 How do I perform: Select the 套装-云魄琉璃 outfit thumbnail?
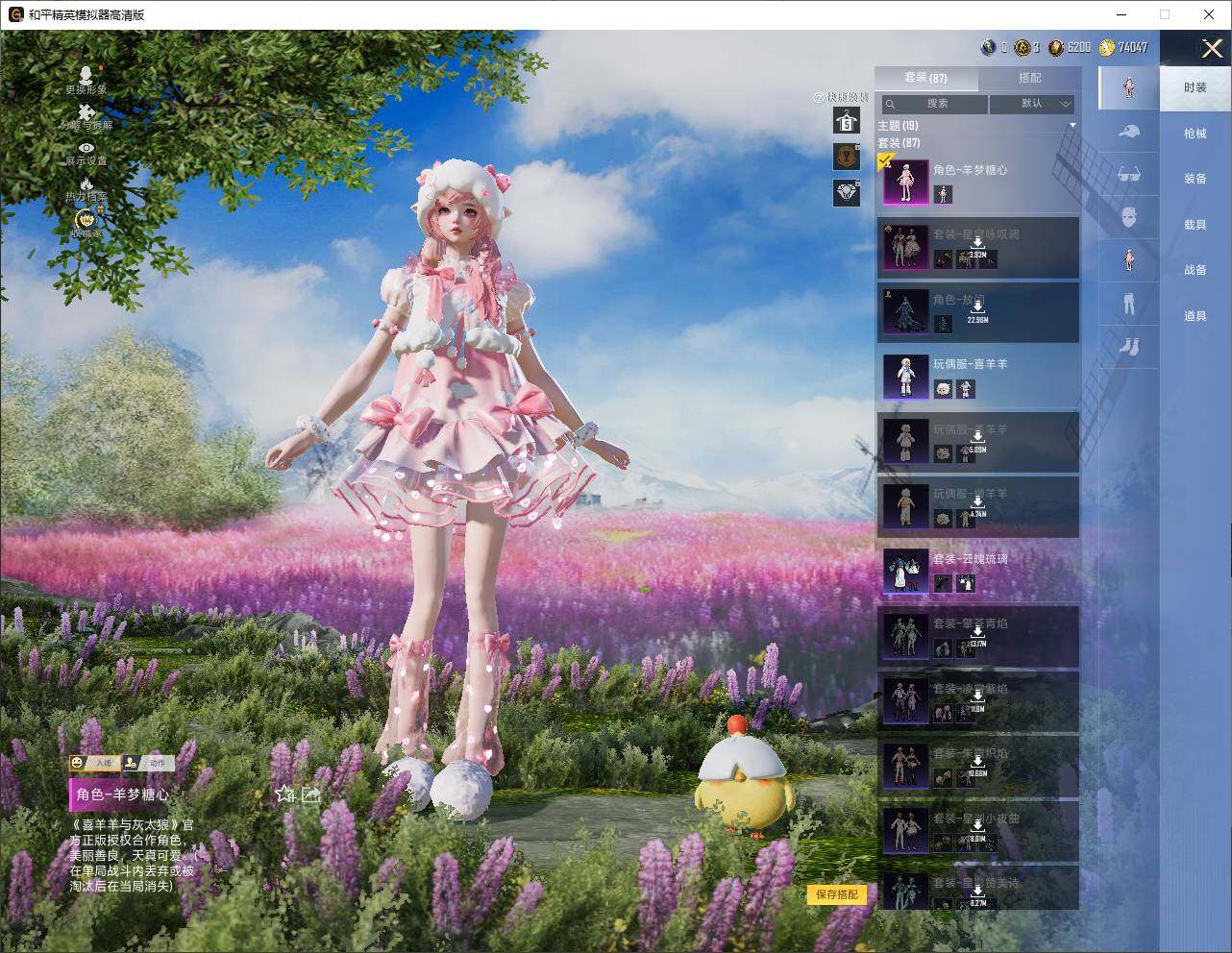(905, 572)
